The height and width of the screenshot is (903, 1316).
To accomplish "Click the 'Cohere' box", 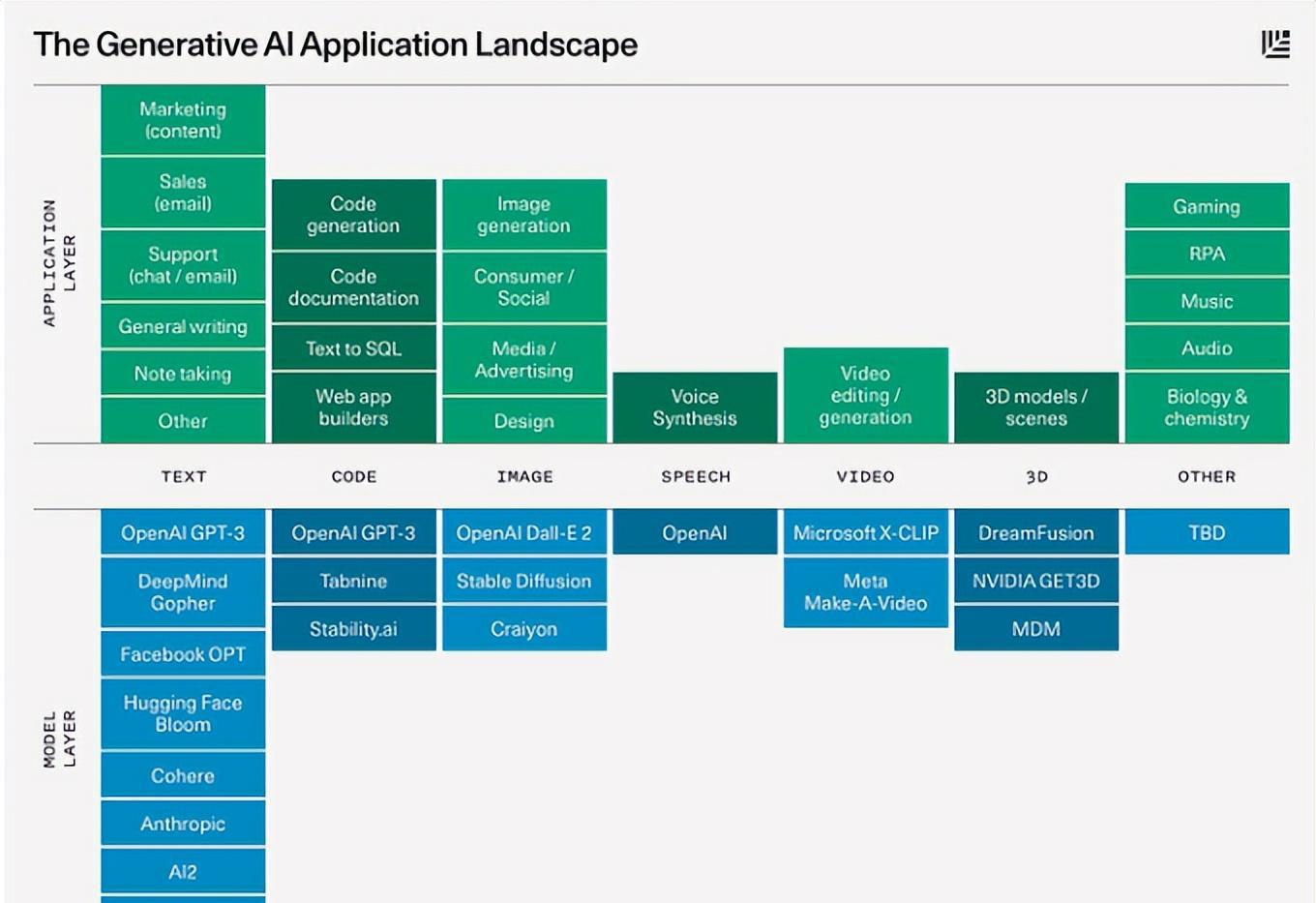I will coord(183,775).
